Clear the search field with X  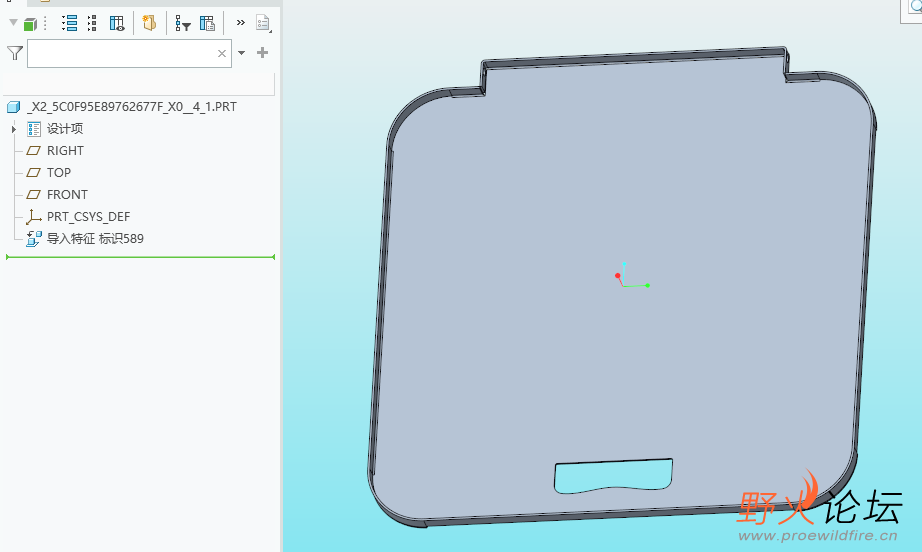coord(222,53)
